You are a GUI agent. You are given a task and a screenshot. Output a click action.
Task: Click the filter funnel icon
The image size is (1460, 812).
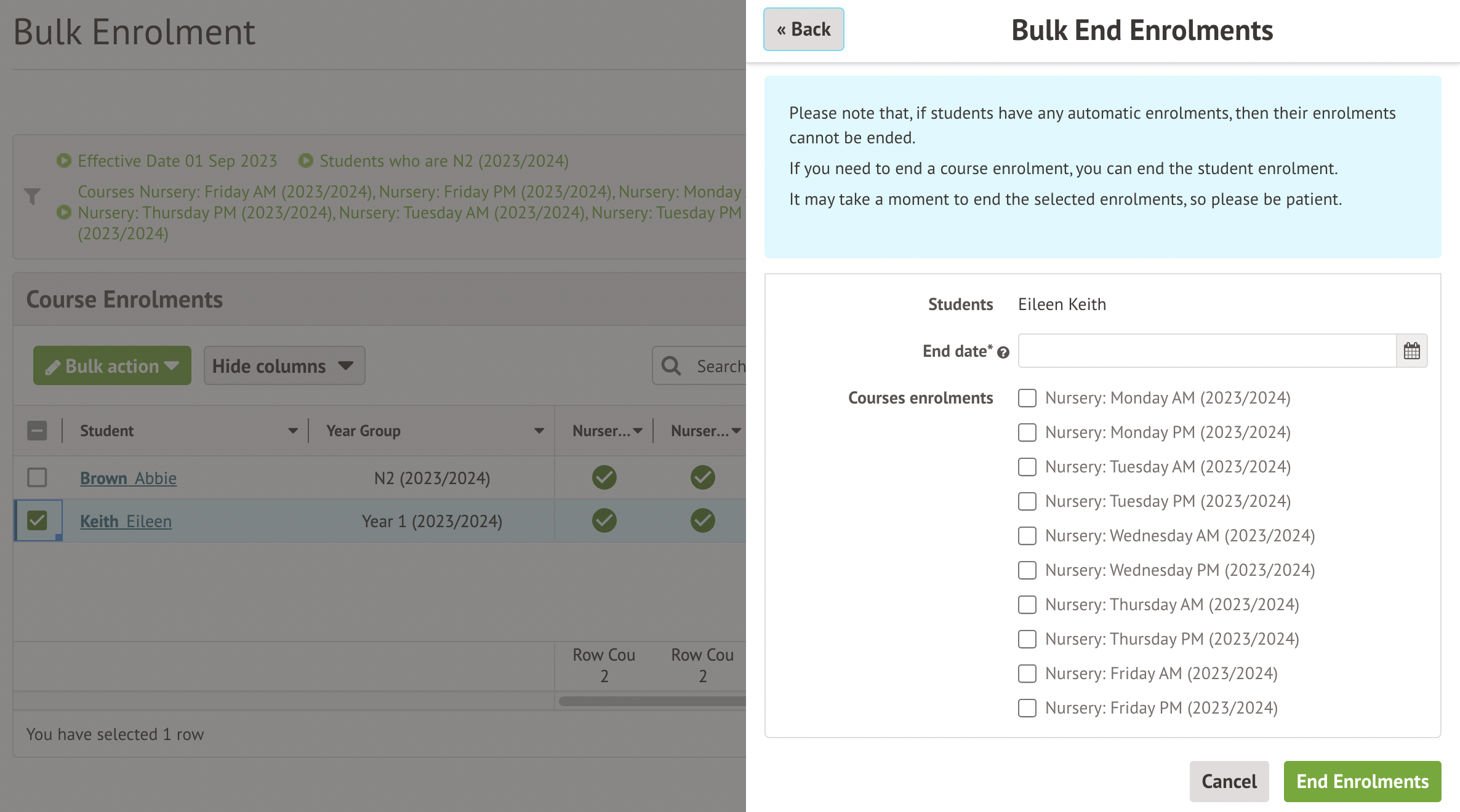tap(32, 196)
